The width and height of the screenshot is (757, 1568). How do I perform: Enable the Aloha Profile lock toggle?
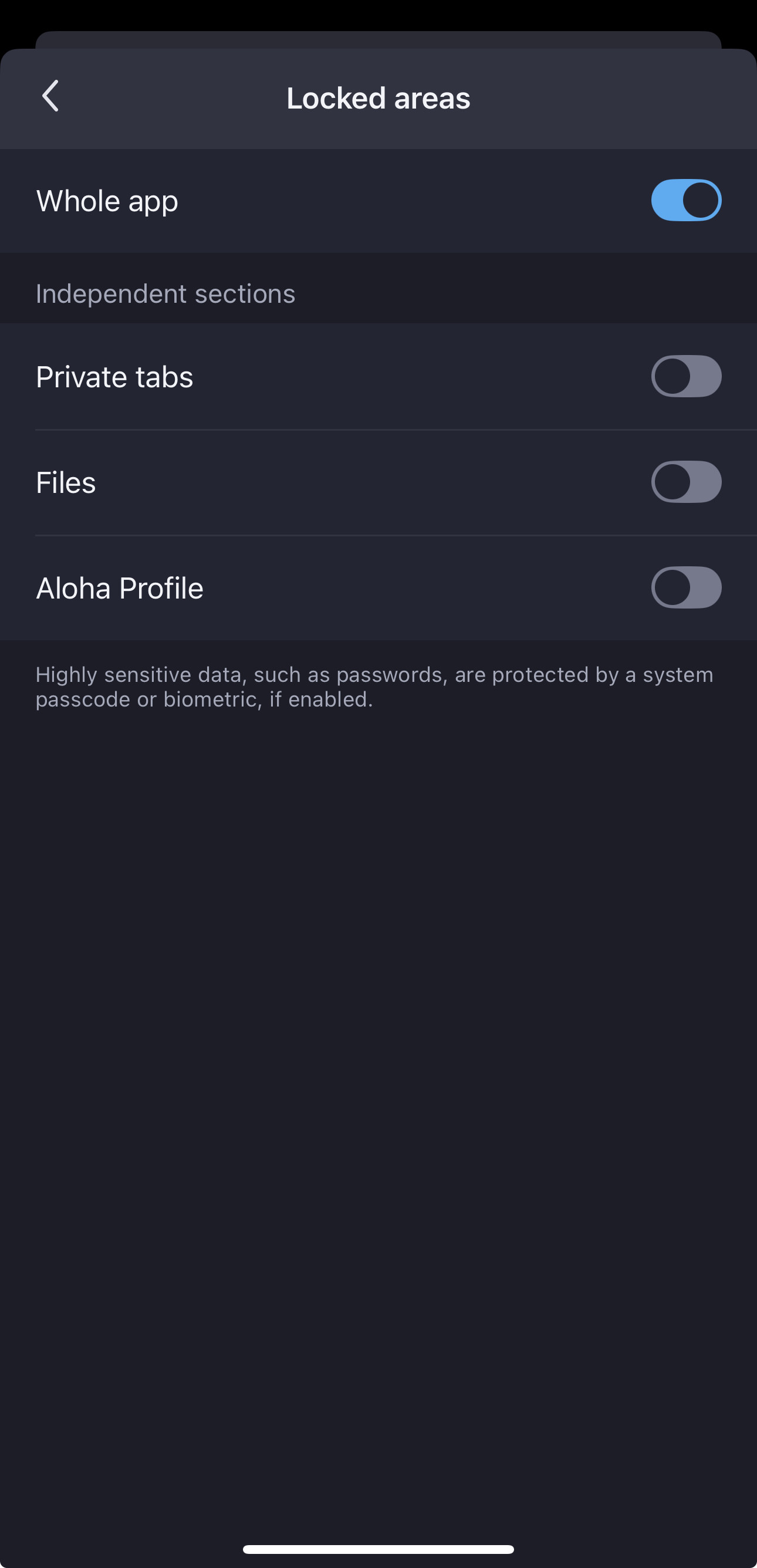point(686,587)
